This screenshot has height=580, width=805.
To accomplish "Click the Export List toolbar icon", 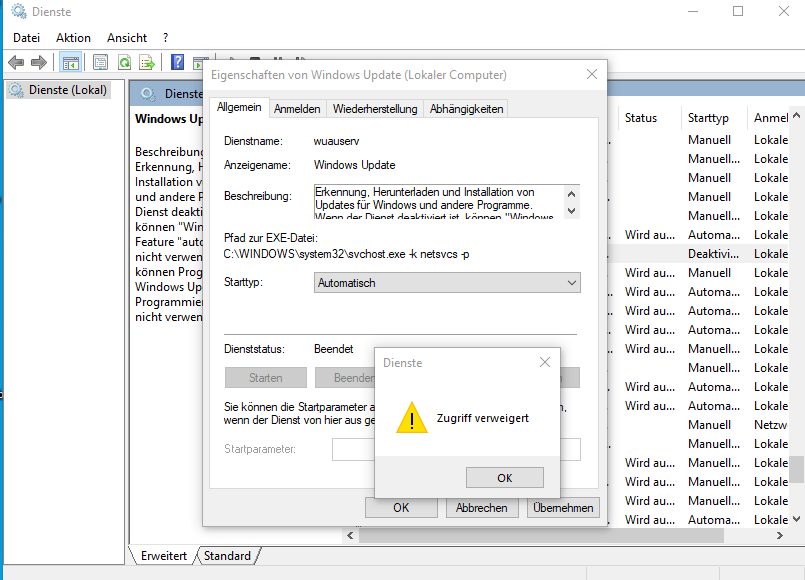I will pyautogui.click(x=147, y=63).
